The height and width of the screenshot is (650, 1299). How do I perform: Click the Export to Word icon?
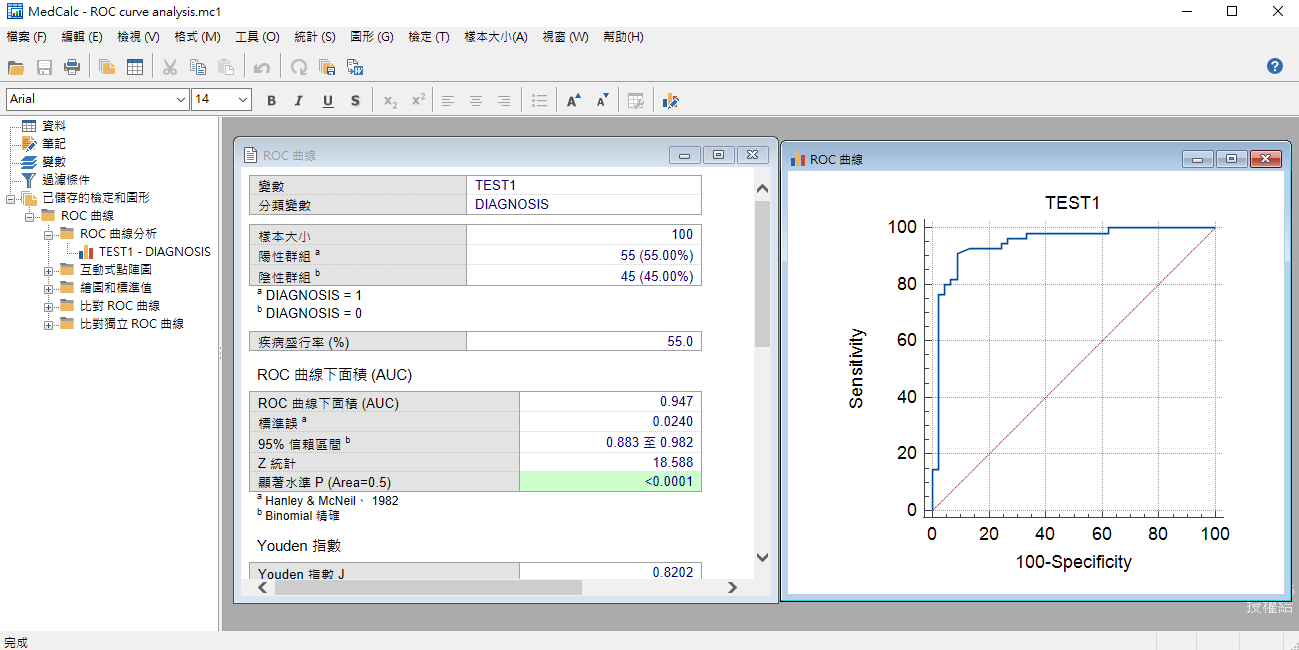point(354,67)
